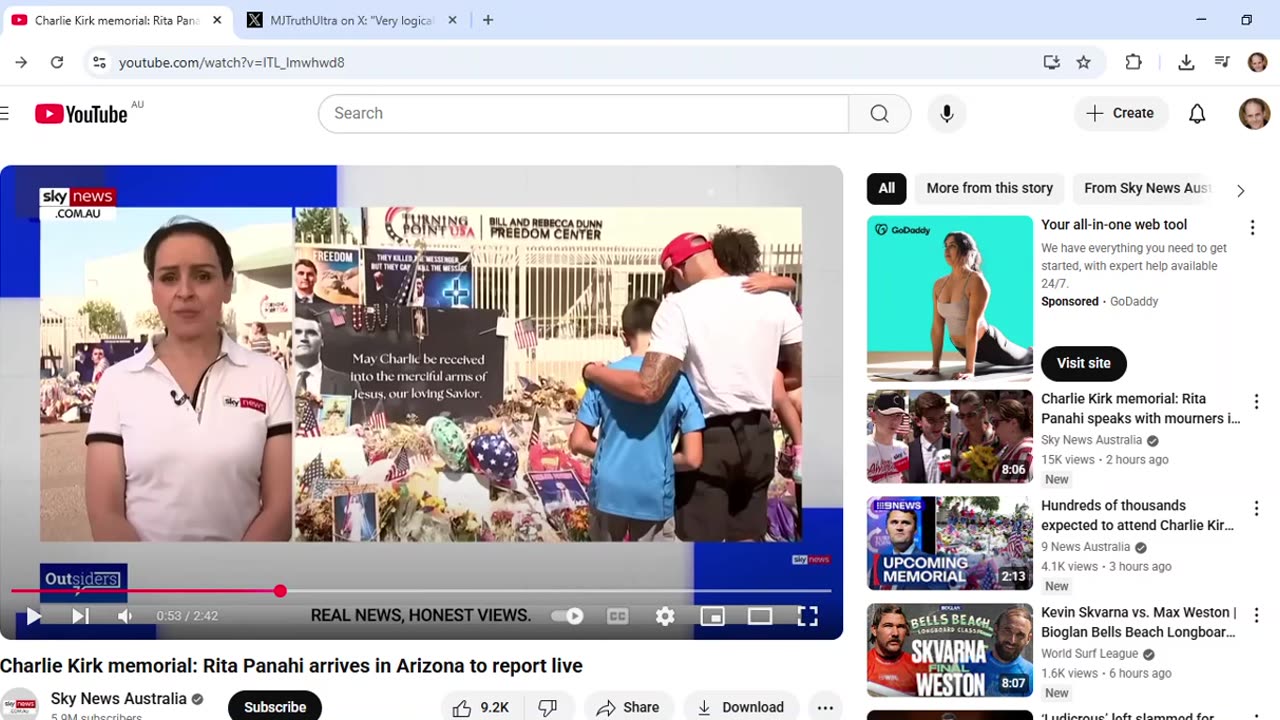
Task: Select the All filter chip
Action: click(887, 188)
